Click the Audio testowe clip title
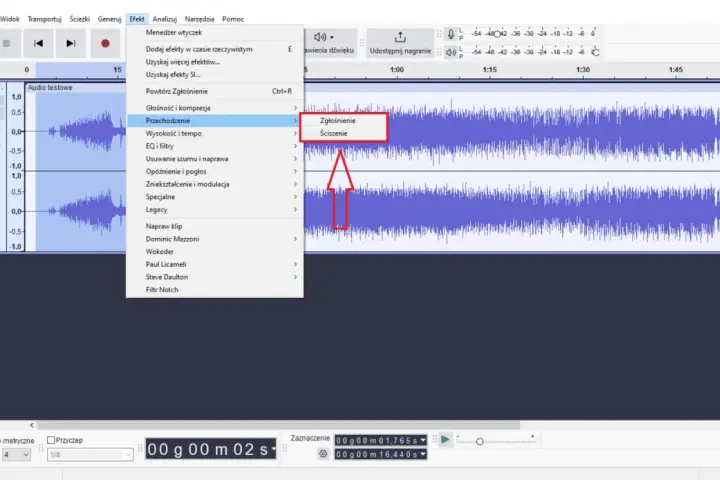This screenshot has width=720, height=480. coord(50,87)
